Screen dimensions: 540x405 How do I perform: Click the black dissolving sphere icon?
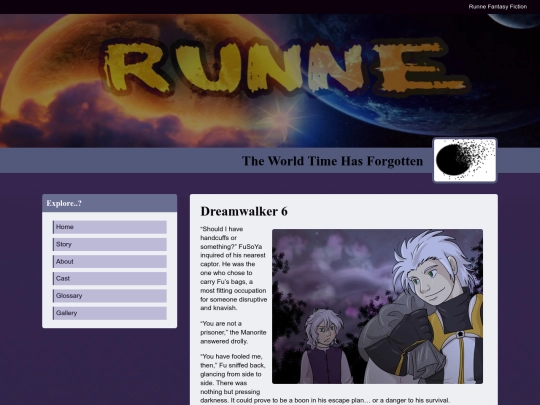click(465, 160)
